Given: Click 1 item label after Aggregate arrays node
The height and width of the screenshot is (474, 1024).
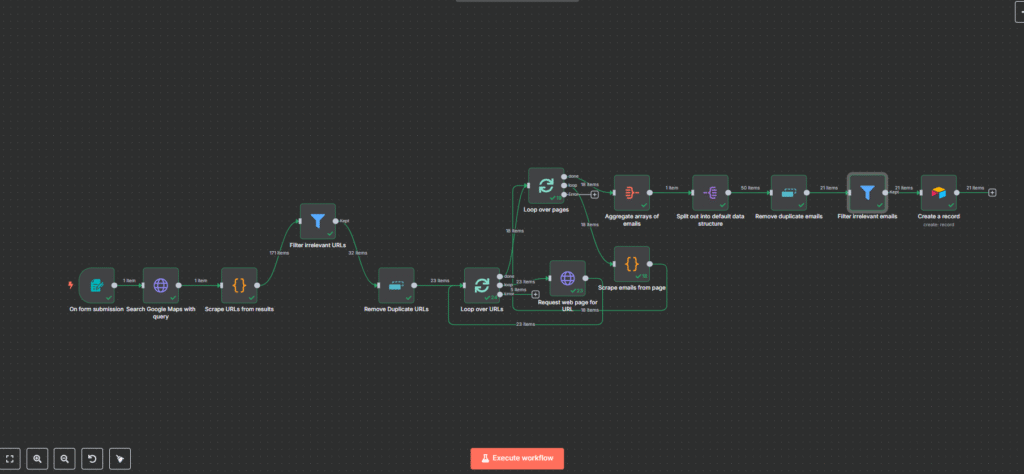Looking at the screenshot, I should coord(671,188).
